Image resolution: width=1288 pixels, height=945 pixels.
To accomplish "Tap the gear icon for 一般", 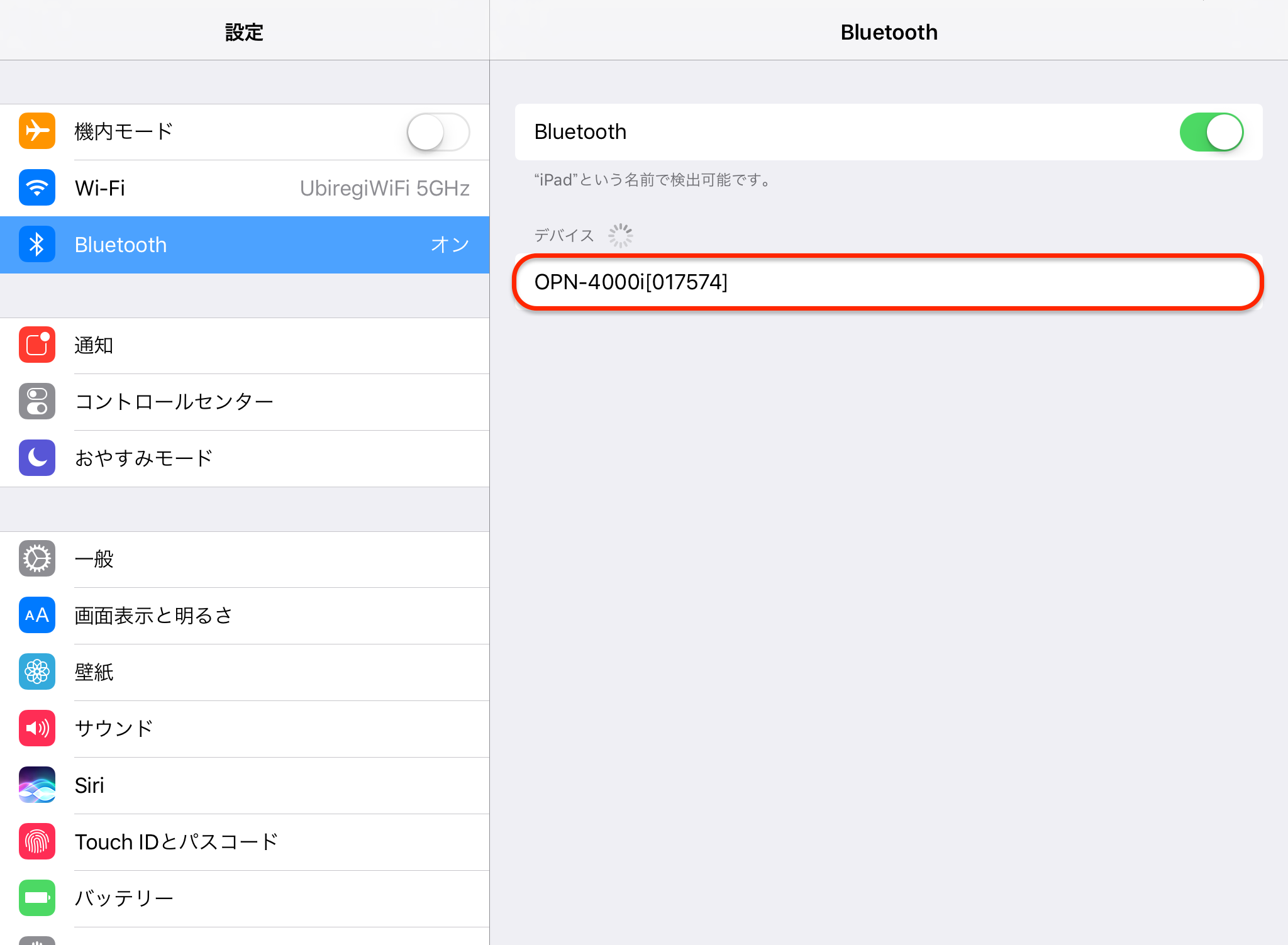I will [37, 559].
